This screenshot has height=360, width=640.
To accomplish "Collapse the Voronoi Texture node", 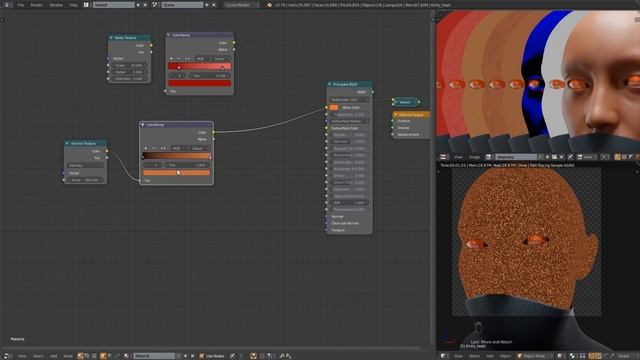I will pyautogui.click(x=67, y=143).
